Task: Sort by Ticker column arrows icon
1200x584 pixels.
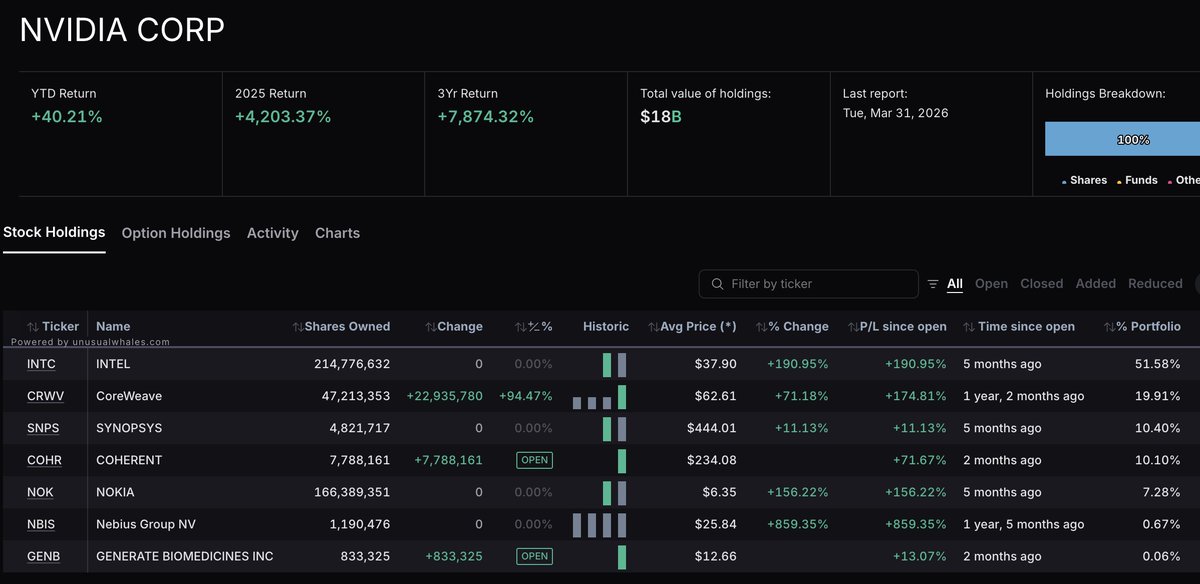Action: coord(33,327)
